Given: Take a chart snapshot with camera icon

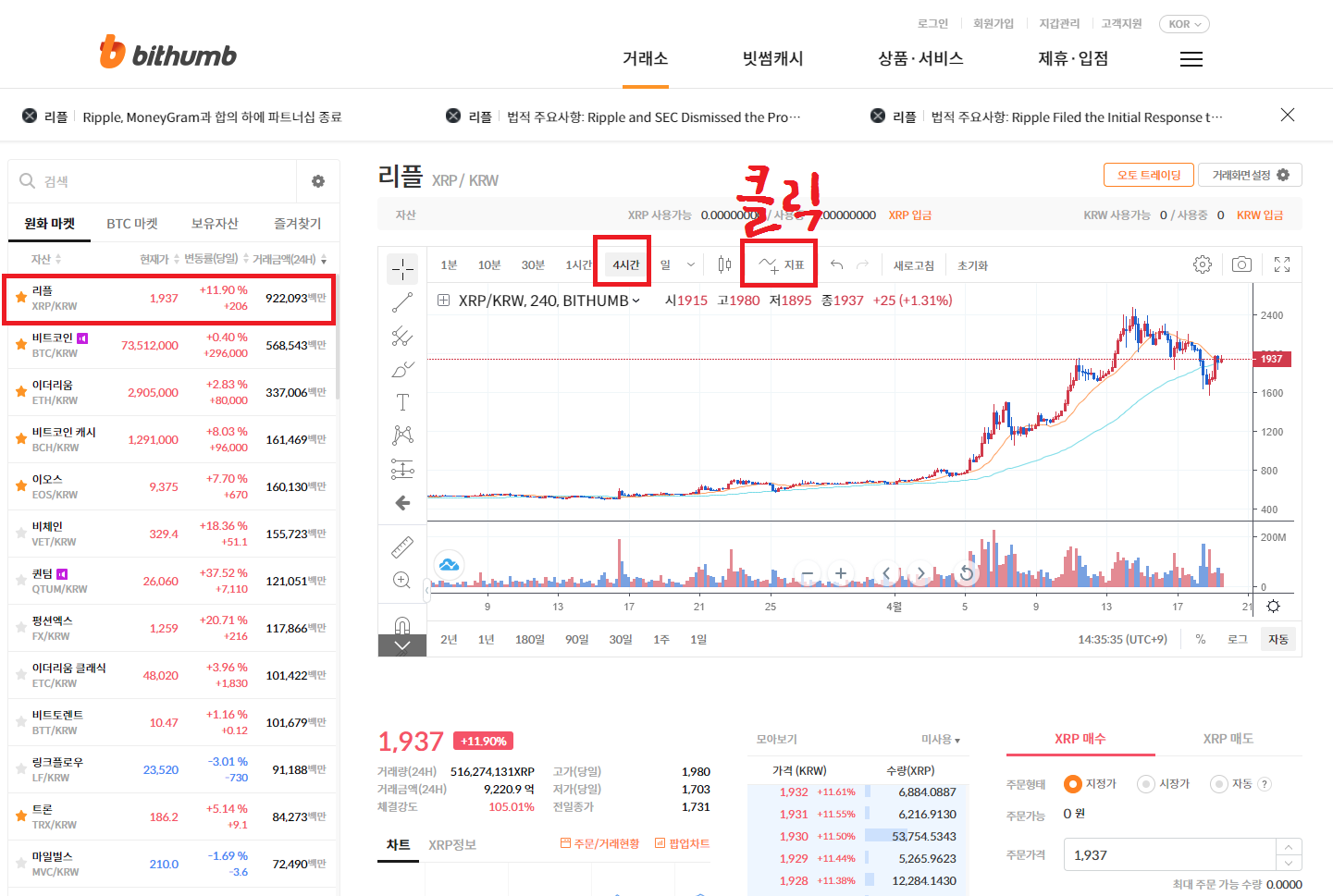Looking at the screenshot, I should 1242,264.
